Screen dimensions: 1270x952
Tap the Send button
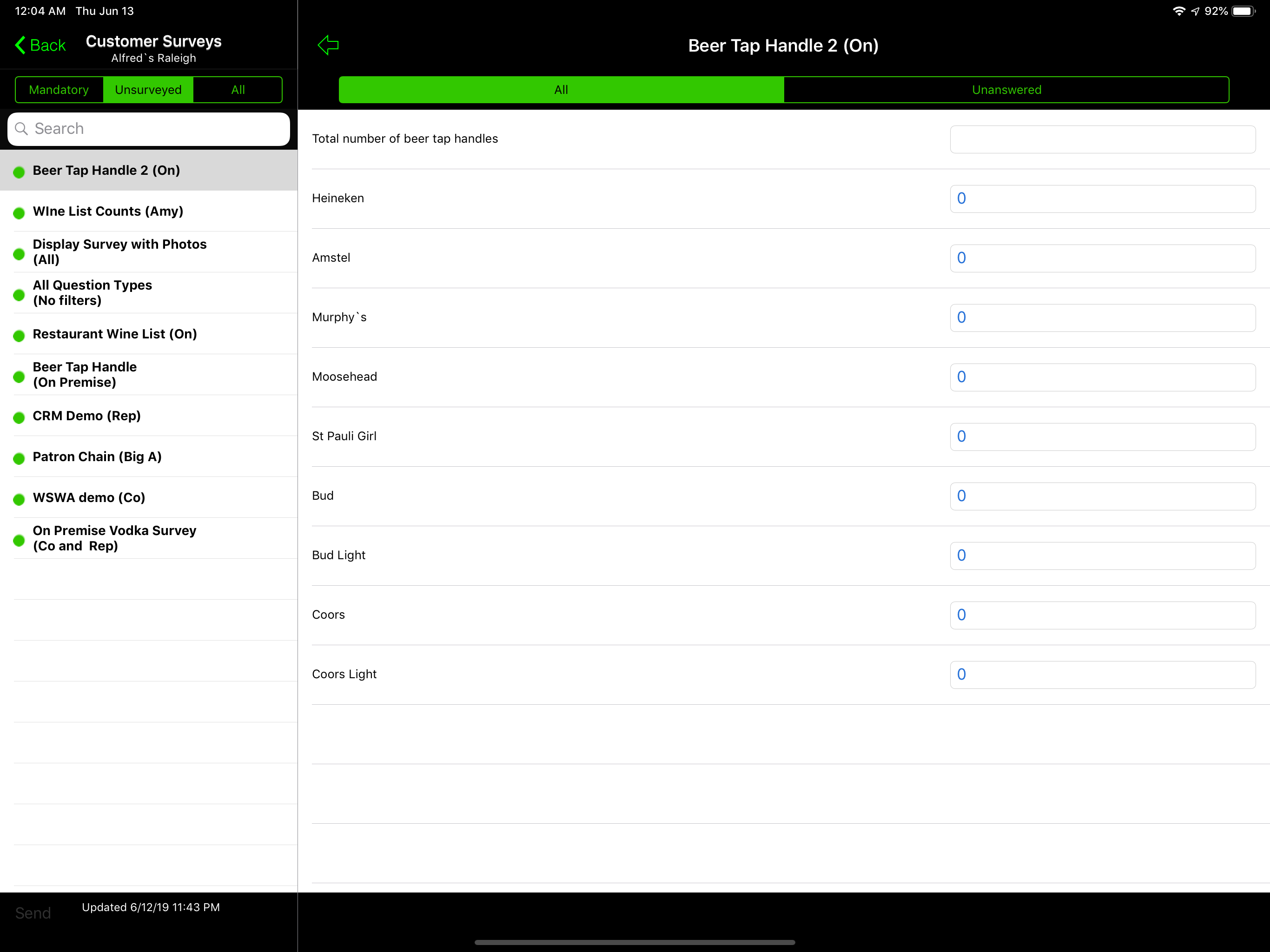click(x=33, y=913)
